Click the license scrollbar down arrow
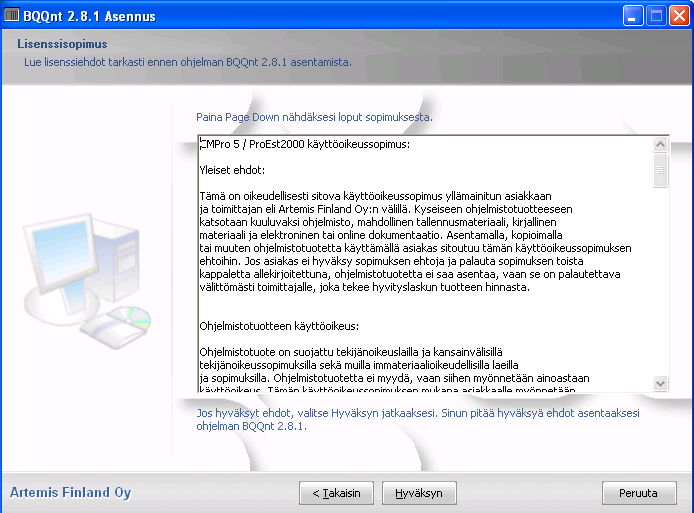 pos(660,383)
